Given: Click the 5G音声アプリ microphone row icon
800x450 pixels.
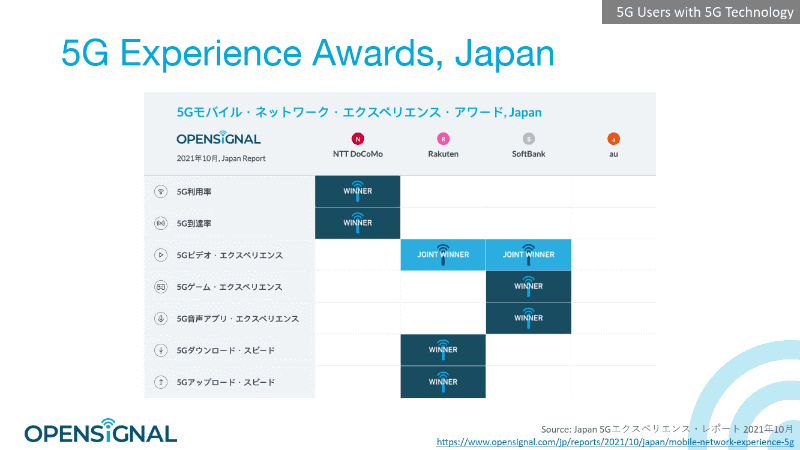Looking at the screenshot, I should (161, 318).
